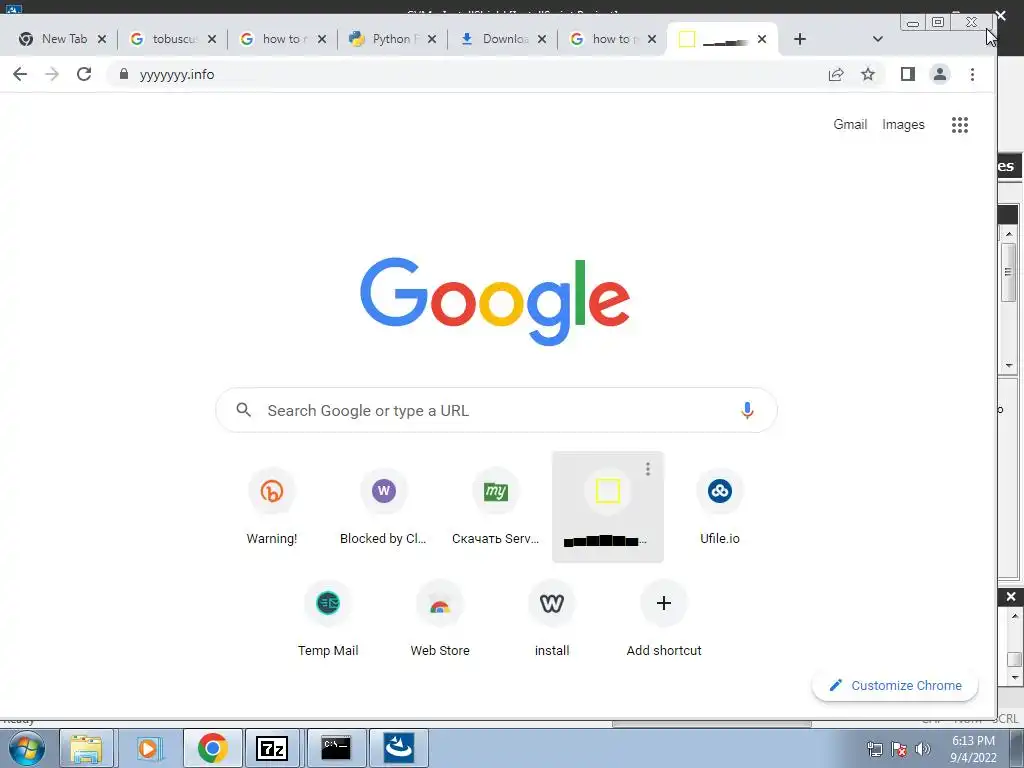This screenshot has height=768, width=1024.
Task: Open the Скачать Serv... shortcut
Action: tap(496, 507)
